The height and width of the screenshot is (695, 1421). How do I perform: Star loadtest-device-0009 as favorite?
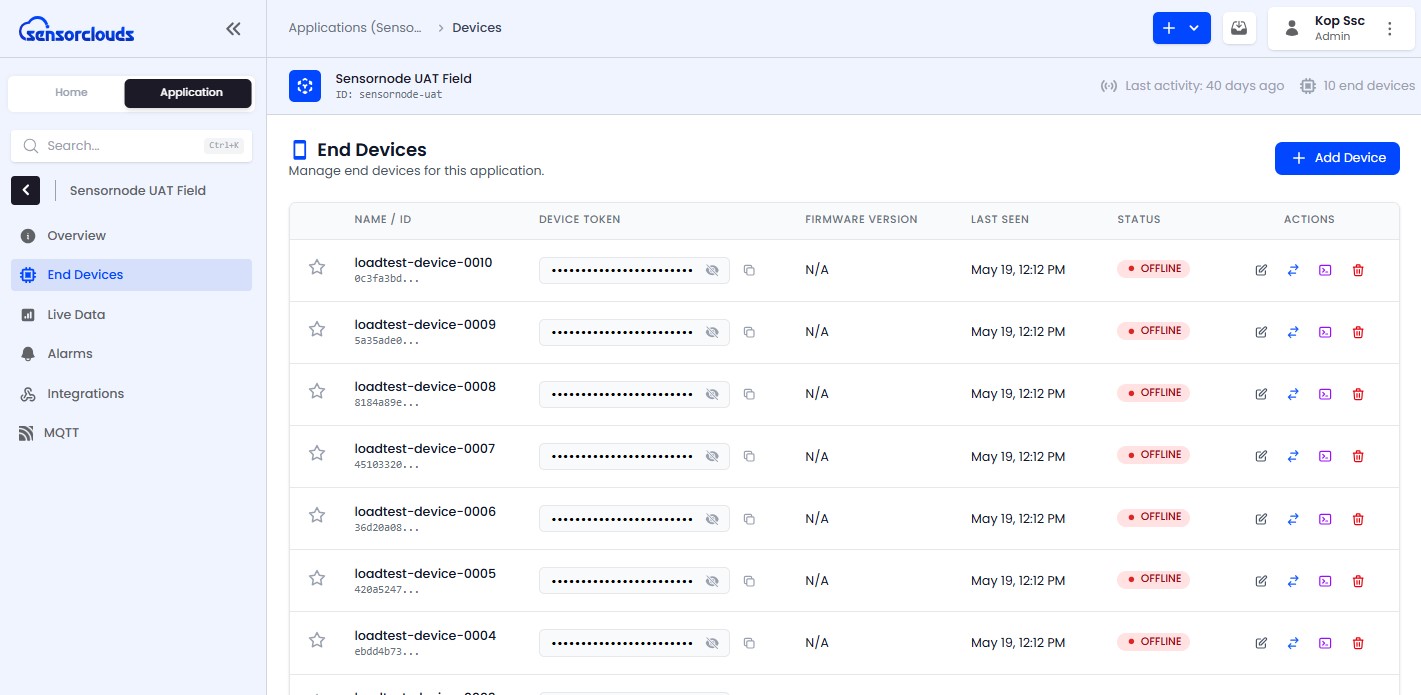317,329
